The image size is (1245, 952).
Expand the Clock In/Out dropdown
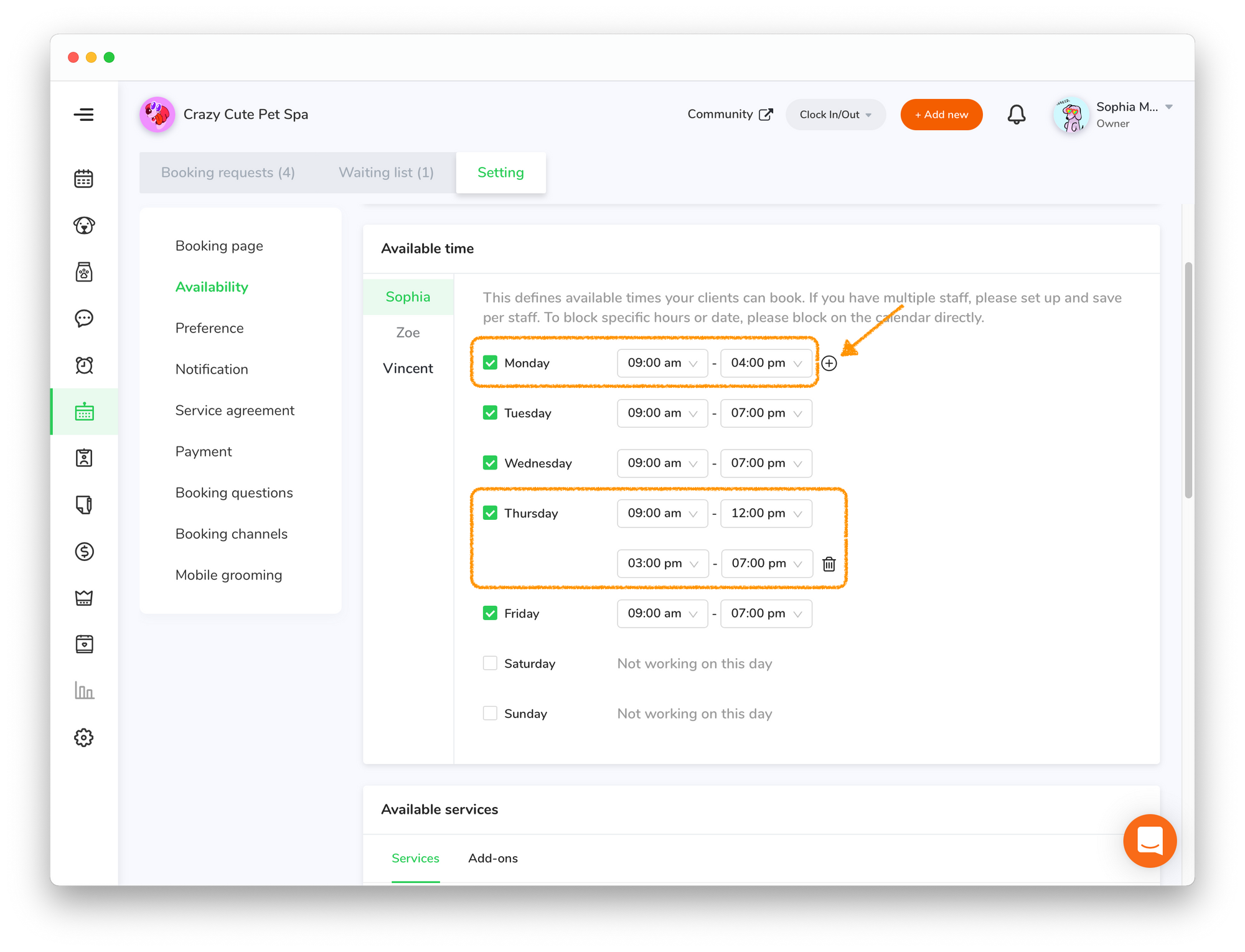[835, 115]
